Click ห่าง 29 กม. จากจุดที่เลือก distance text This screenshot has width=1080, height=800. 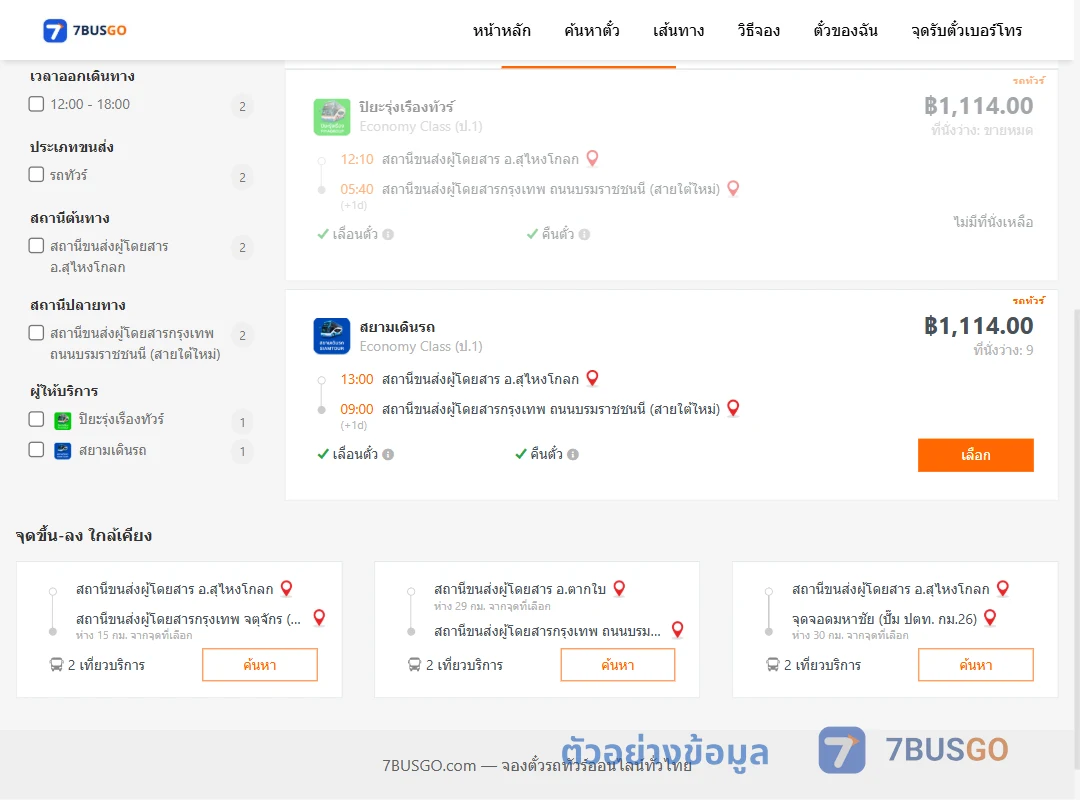coord(492,606)
